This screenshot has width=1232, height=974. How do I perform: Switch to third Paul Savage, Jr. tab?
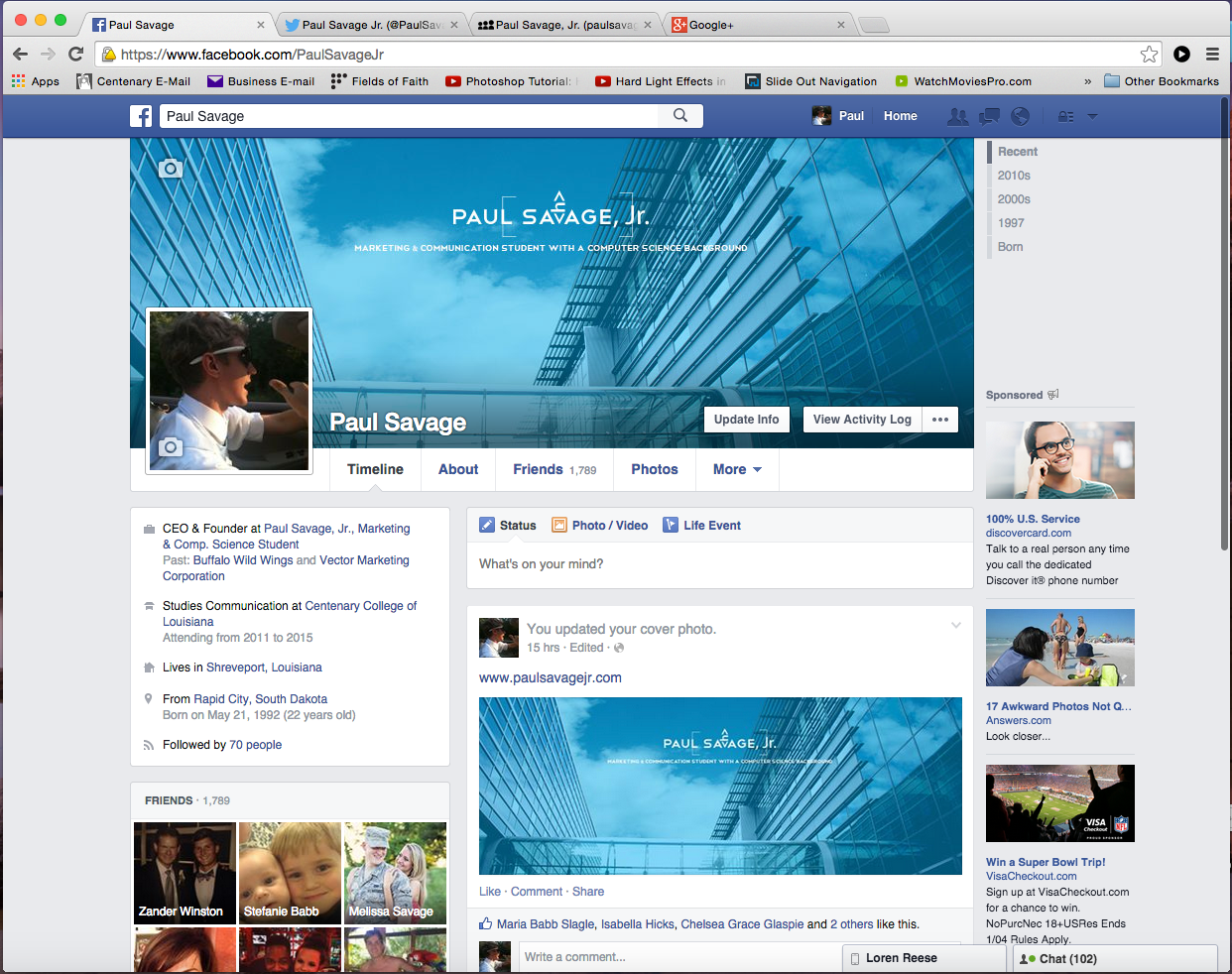coord(563,25)
